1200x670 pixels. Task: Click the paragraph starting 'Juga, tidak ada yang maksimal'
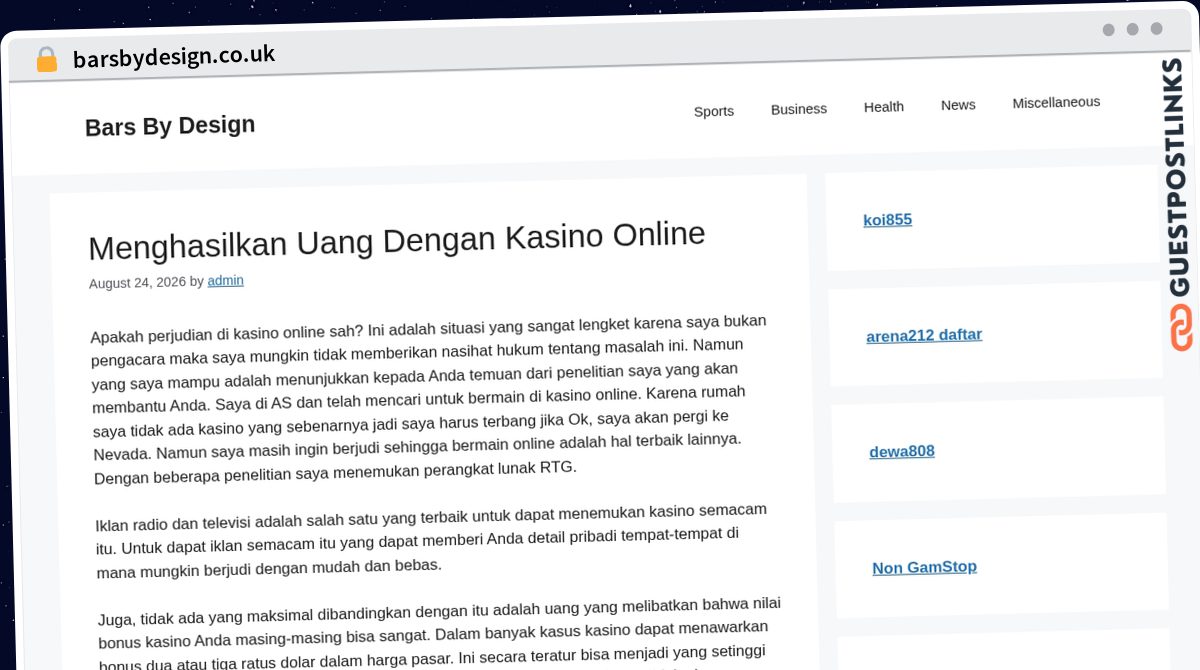[x=440, y=632]
